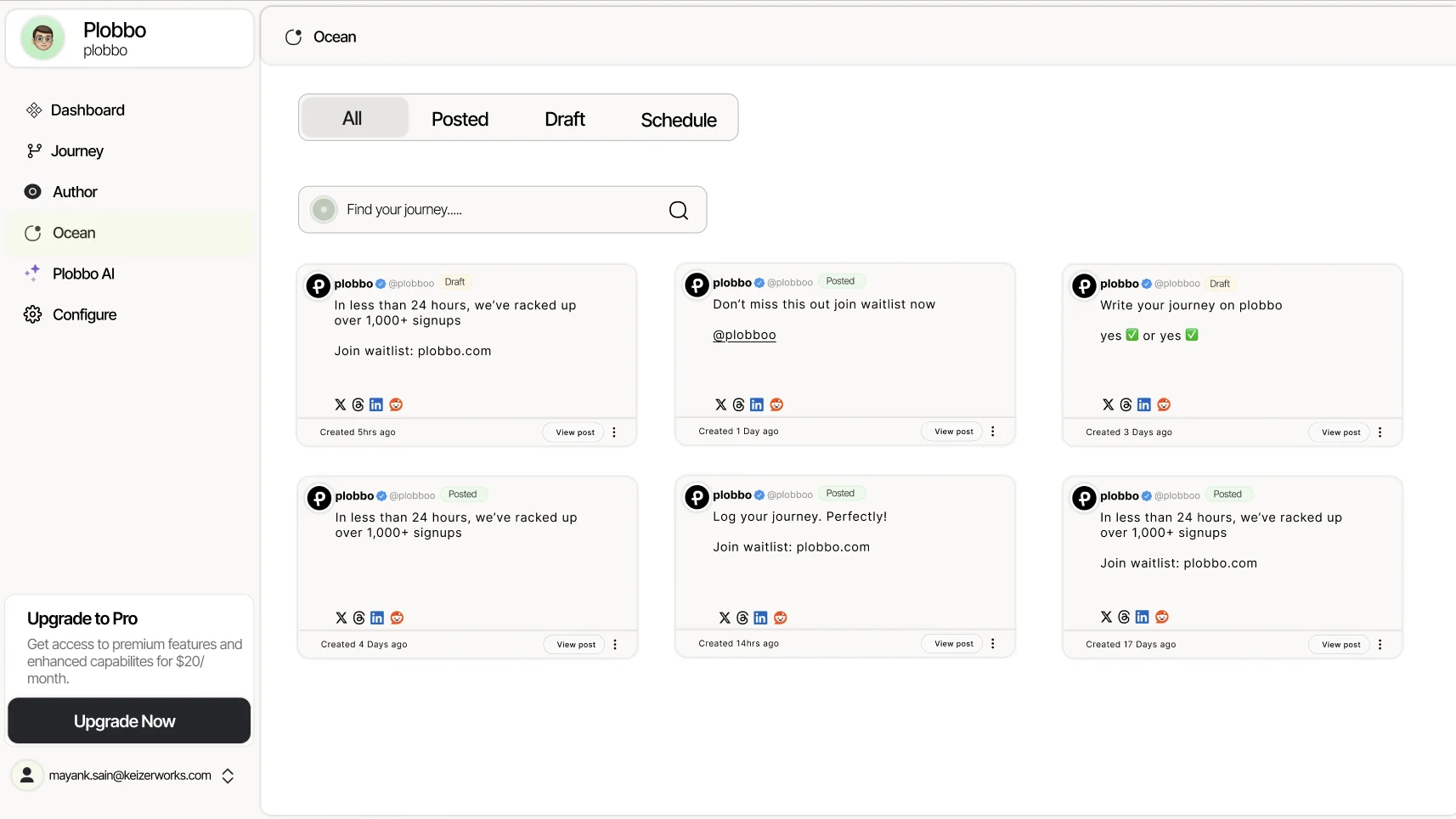Image resolution: width=1456 pixels, height=819 pixels.
Task: Select Ocean in the sidebar
Action: coord(129,233)
